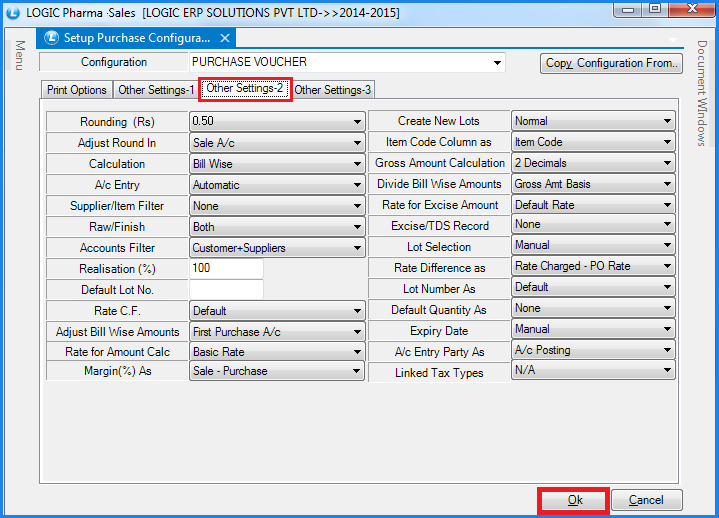Open the Configuration dropdown showing PURCHASE VOUCHER
This screenshot has width=719, height=518.
(497, 63)
